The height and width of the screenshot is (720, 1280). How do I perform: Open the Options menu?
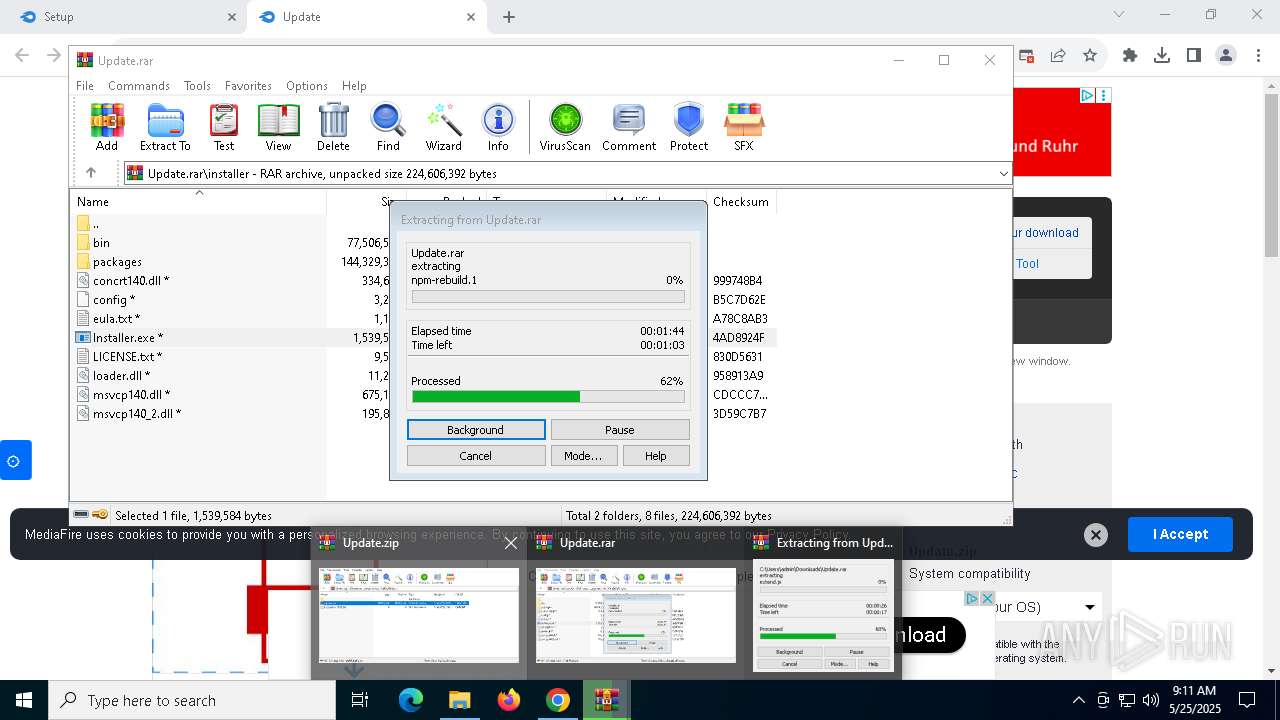(307, 86)
